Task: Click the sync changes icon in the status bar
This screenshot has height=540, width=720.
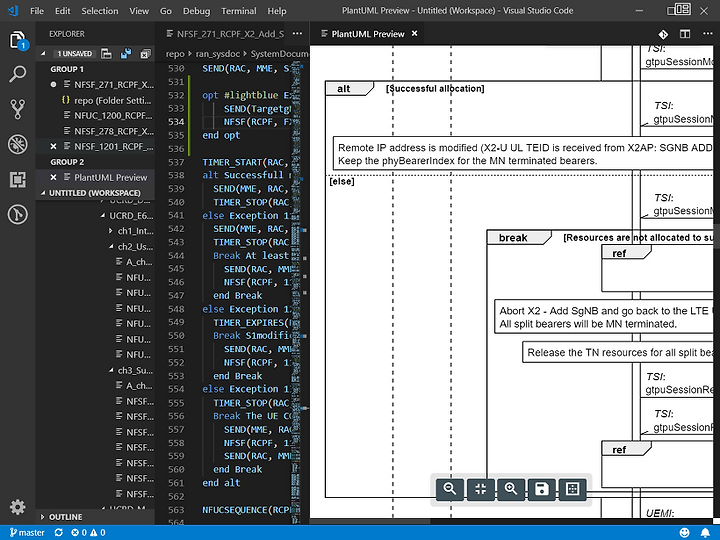Action: coord(58,533)
